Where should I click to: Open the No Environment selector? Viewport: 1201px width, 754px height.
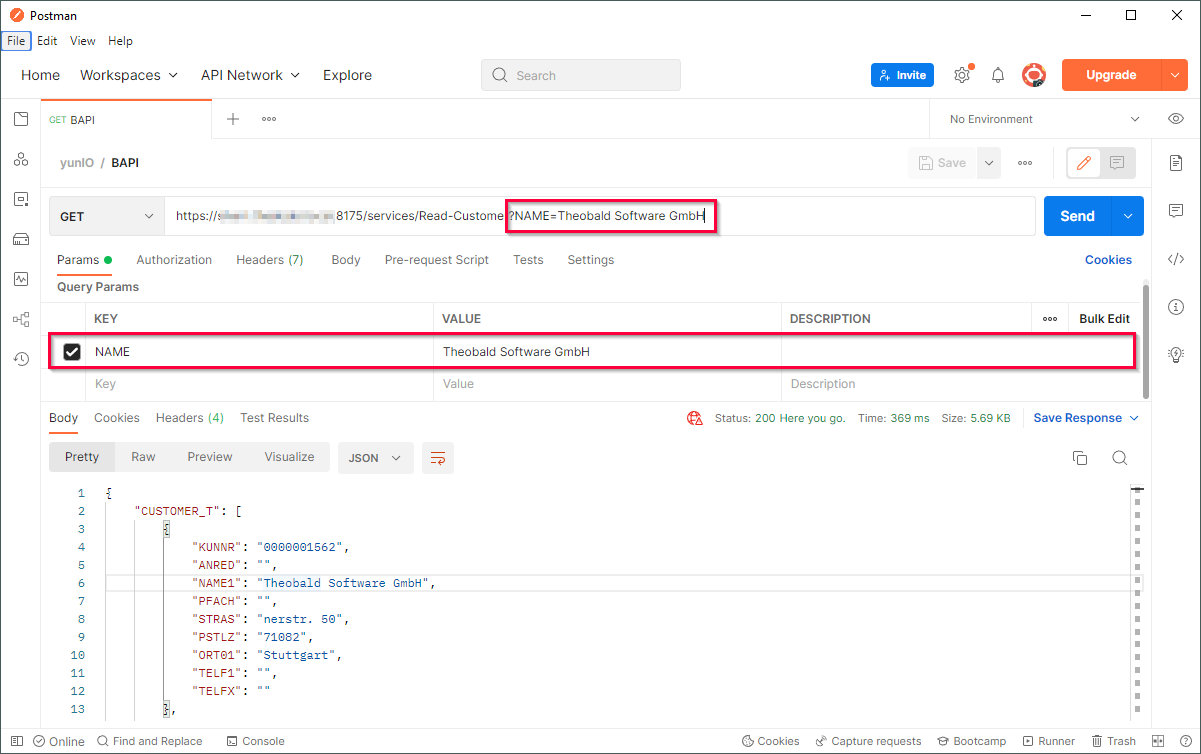tap(1044, 119)
